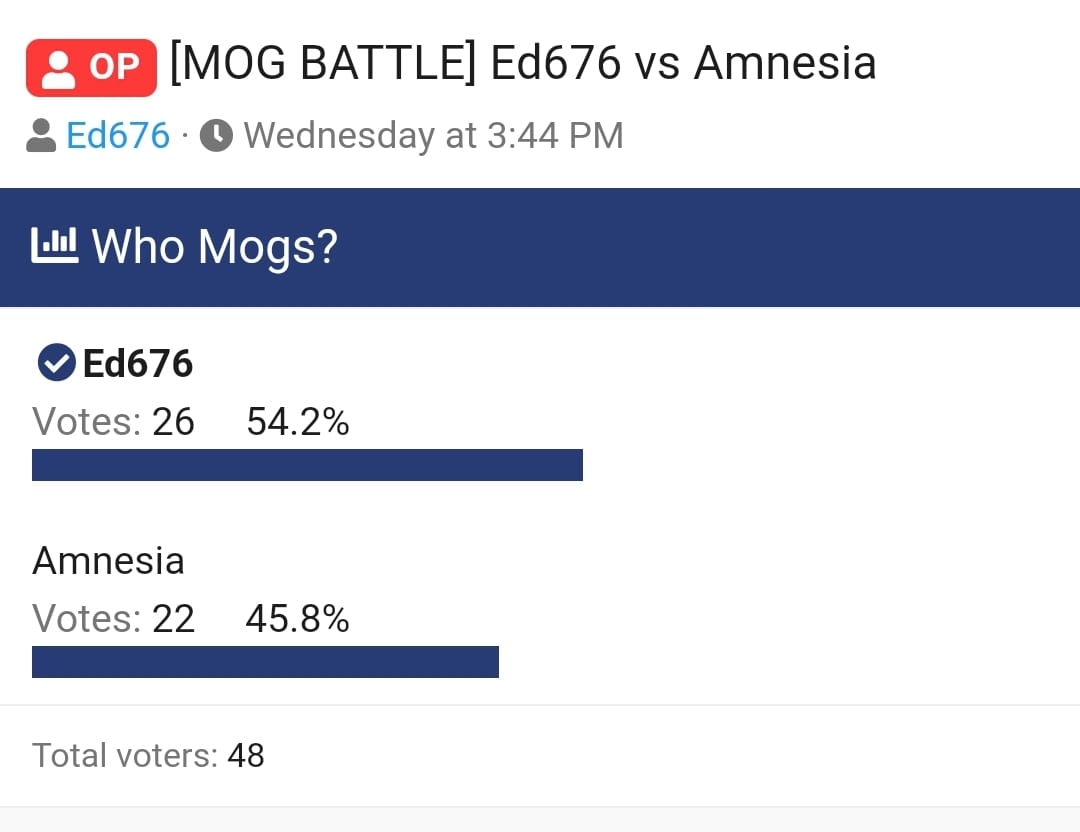Click the red OP badge

coord(92,68)
